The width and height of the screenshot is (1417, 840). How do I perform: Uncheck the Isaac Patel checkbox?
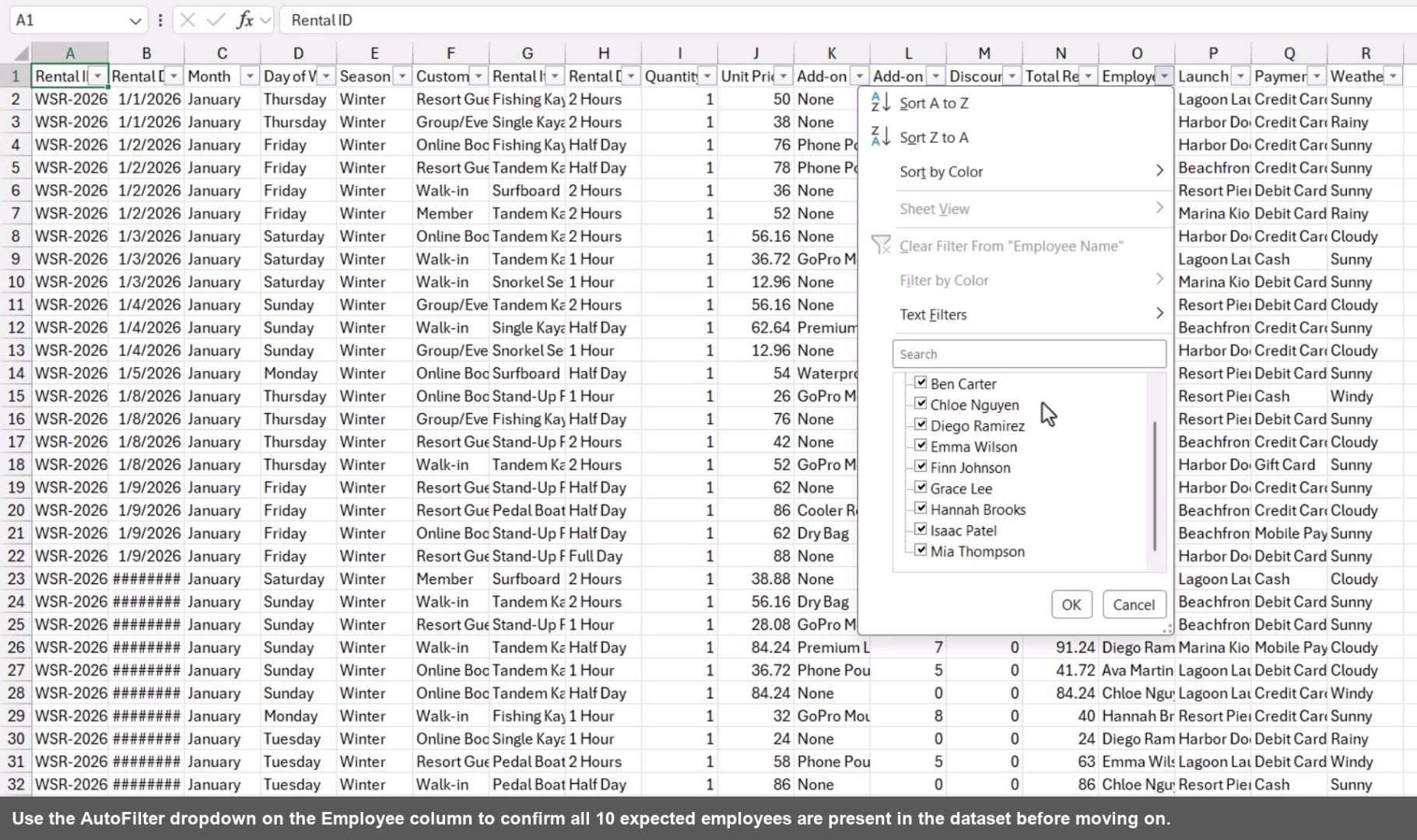[921, 530]
